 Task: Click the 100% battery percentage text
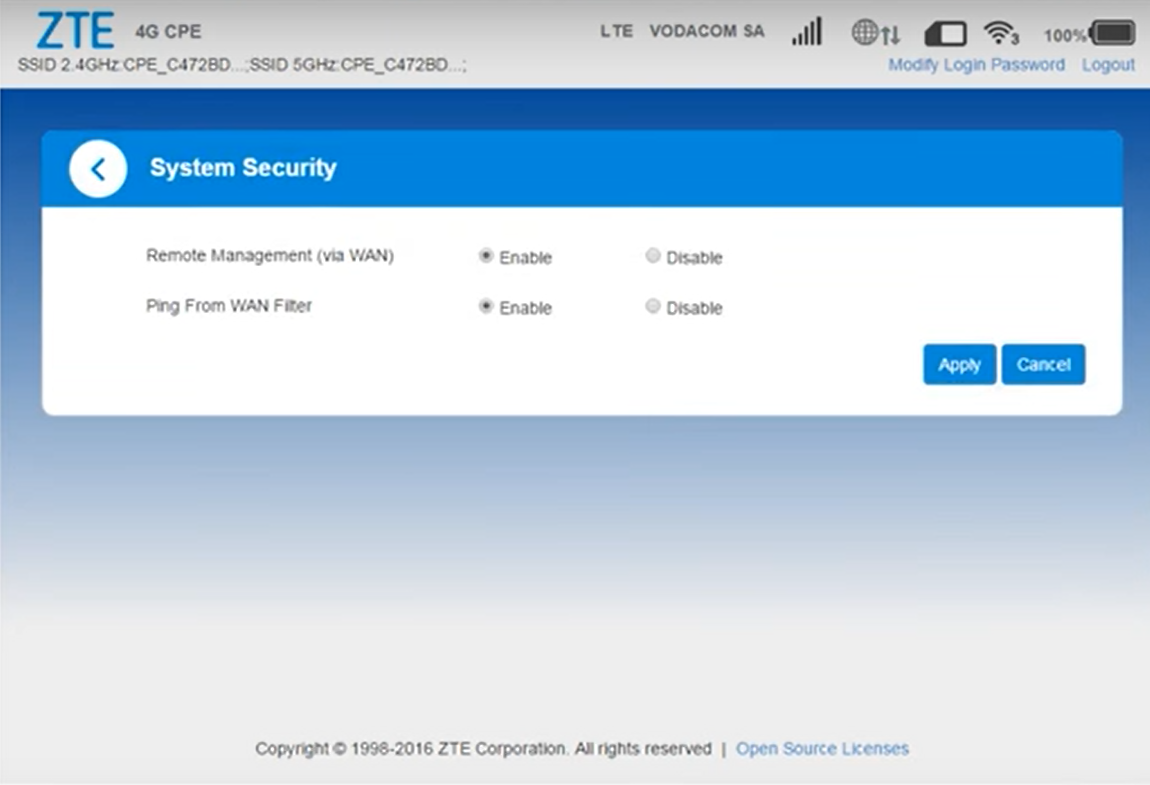(1065, 35)
